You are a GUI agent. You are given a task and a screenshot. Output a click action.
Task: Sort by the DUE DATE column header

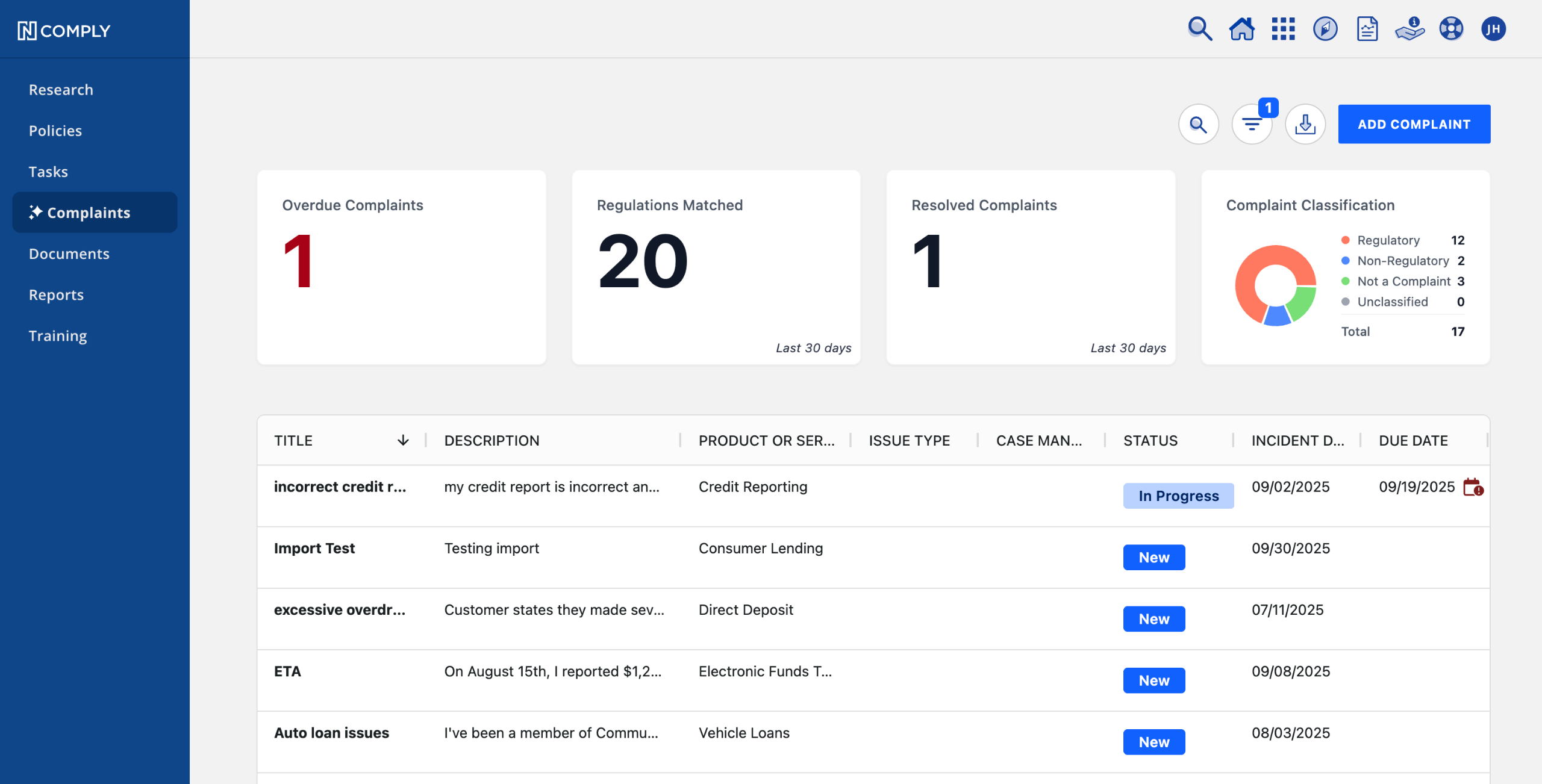click(1413, 441)
